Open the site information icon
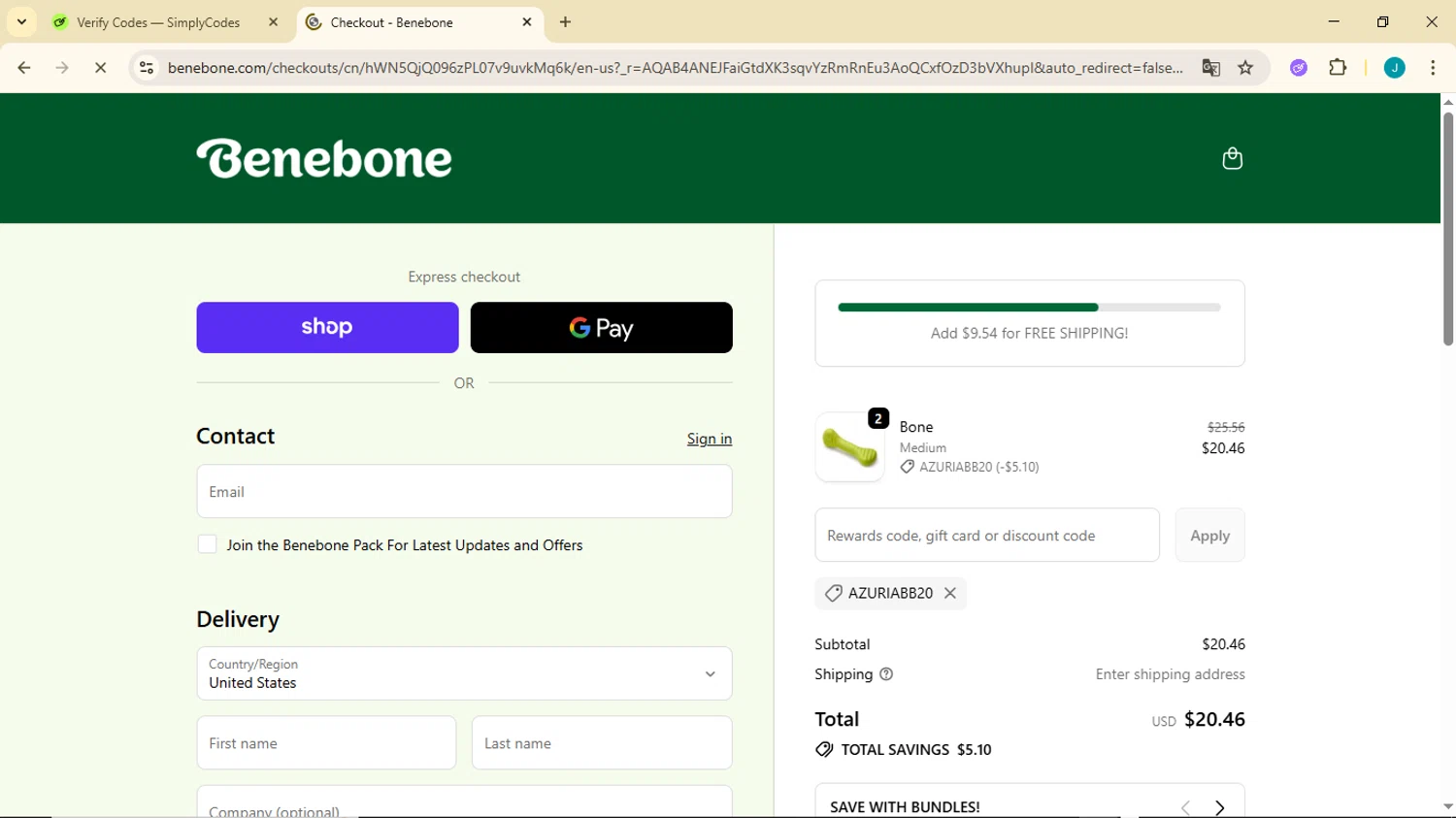The image size is (1456, 818). tap(147, 68)
